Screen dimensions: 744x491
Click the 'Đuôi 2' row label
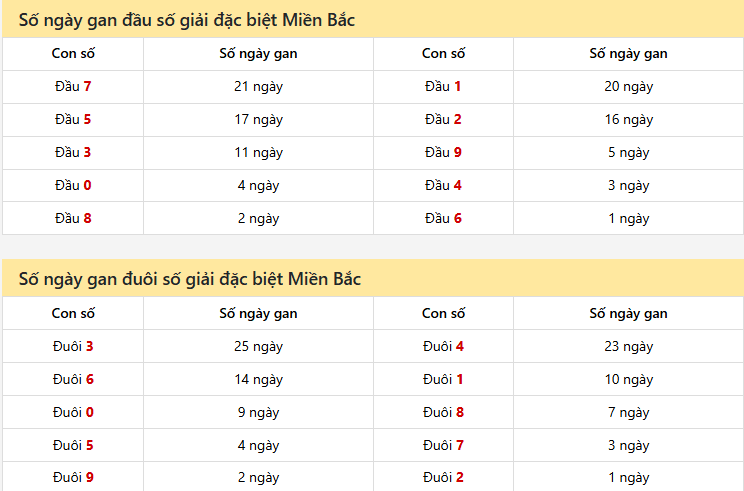[443, 477]
